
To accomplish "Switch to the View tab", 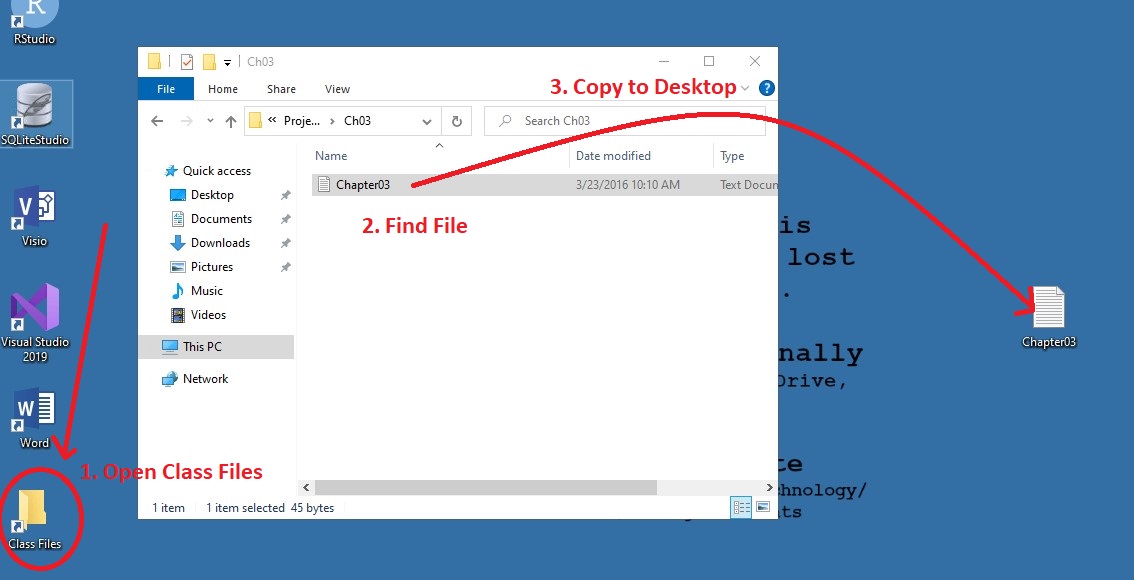I will (x=337, y=88).
